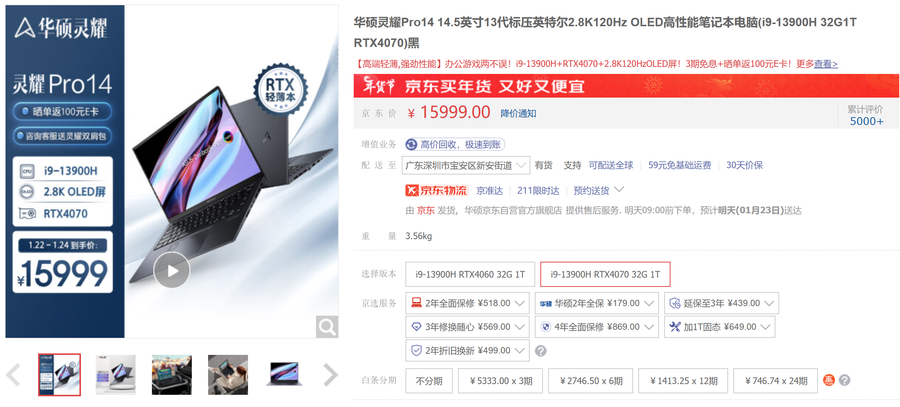The height and width of the screenshot is (407, 900).
Task: Click the 高价回收 recycle icon
Action: 411,145
